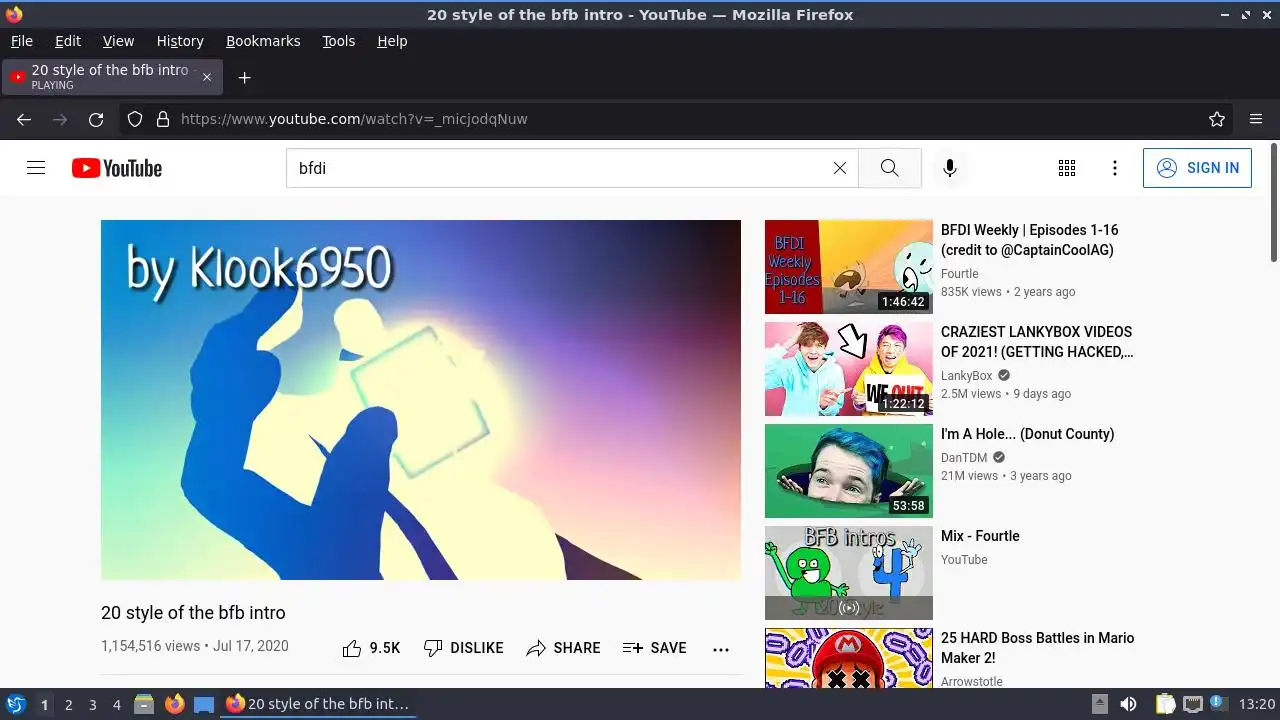Open the View menu
1280x720 pixels.
[118, 41]
